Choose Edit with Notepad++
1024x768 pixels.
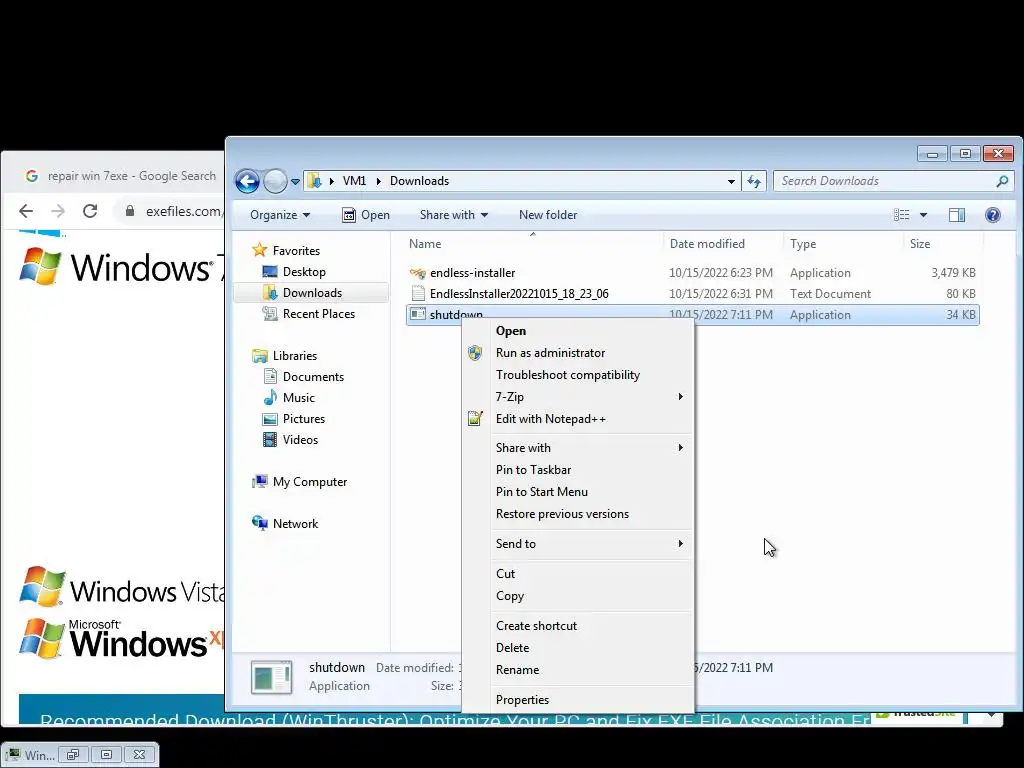pos(578,419)
